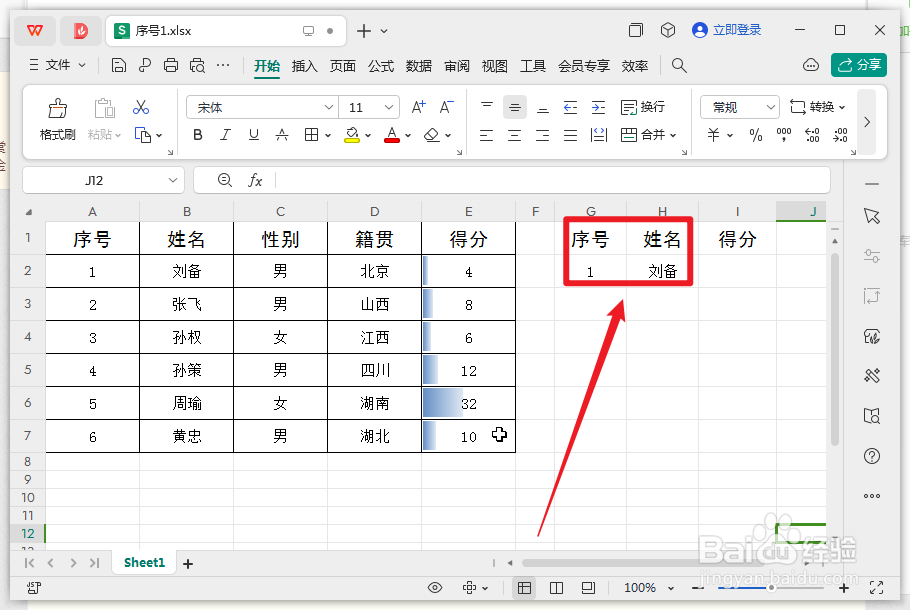The width and height of the screenshot is (910, 610).
Task: Click the Search icon in the title bar
Action: point(679,66)
